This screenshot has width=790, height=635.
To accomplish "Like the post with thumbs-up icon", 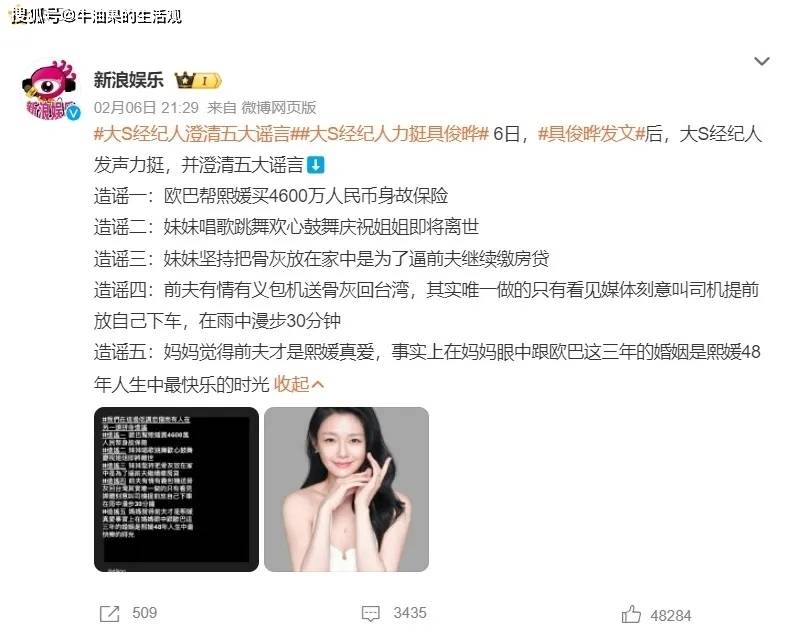I will 631,614.
